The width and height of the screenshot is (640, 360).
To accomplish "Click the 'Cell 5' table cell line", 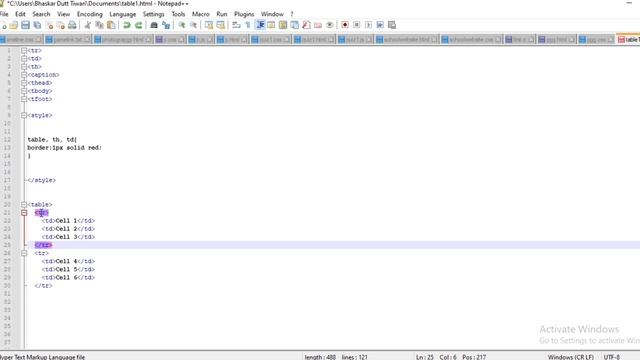I will coord(68,269).
